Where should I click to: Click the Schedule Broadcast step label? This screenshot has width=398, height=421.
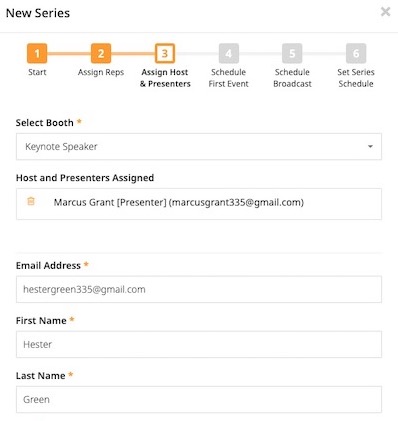click(292, 78)
